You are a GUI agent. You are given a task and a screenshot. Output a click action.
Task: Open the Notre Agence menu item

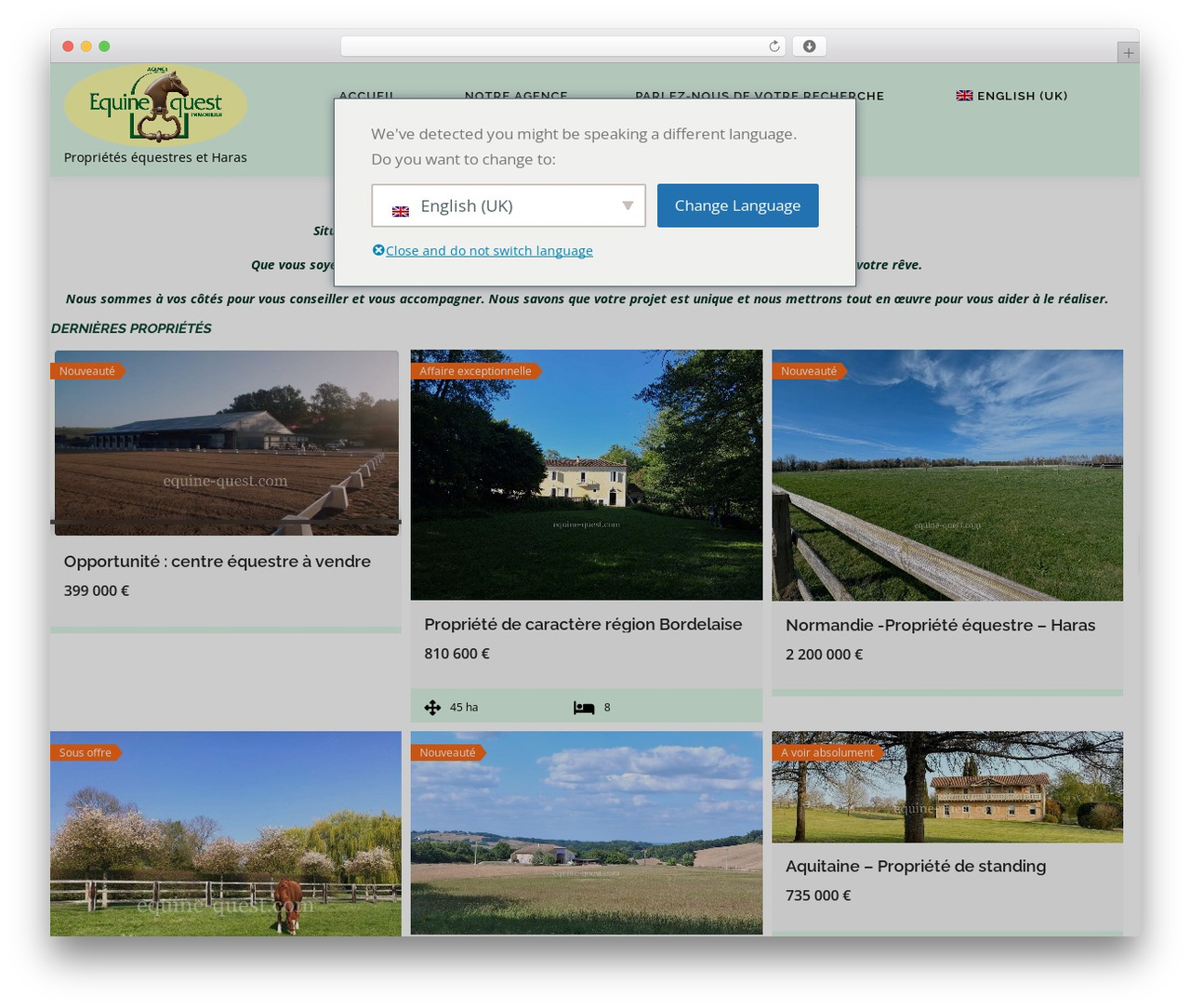(516, 95)
